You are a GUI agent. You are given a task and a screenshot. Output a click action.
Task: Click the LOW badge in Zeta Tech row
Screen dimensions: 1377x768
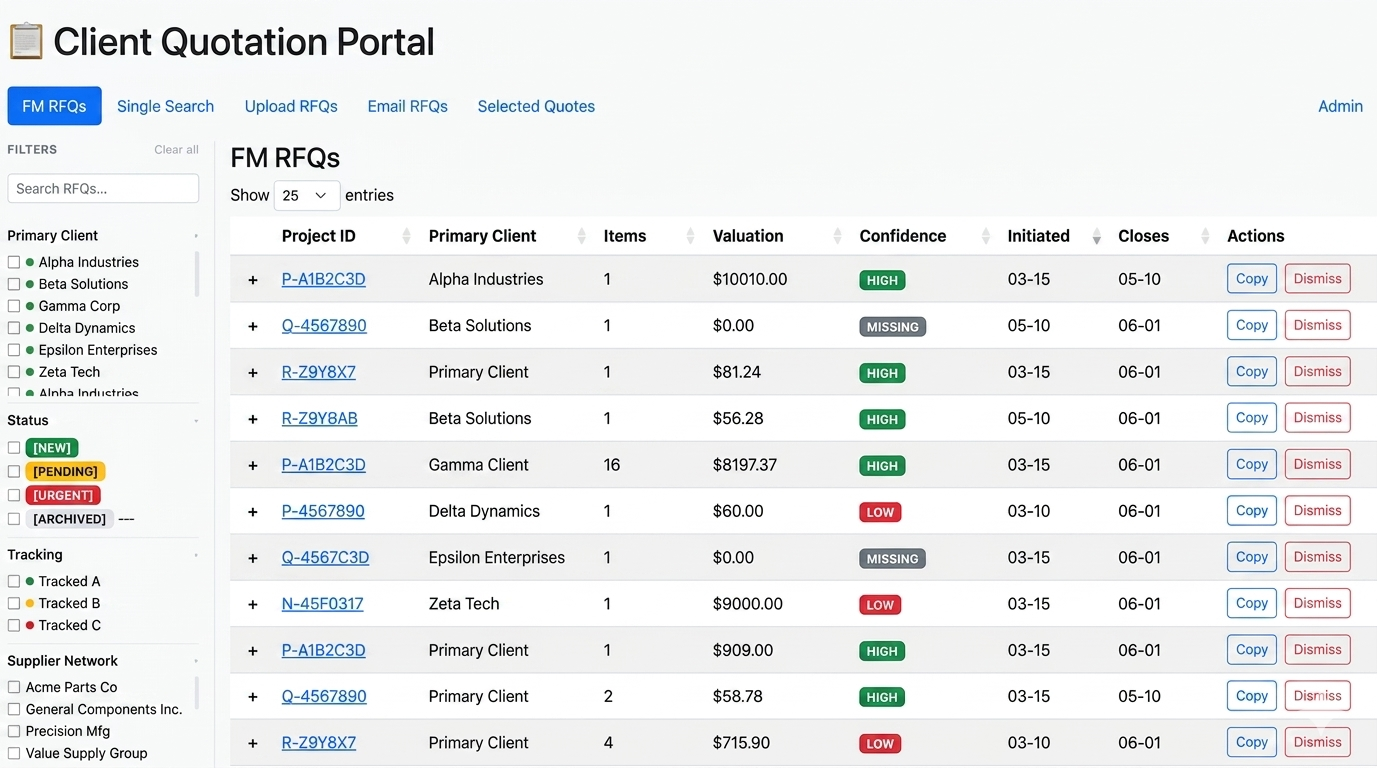tap(880, 605)
